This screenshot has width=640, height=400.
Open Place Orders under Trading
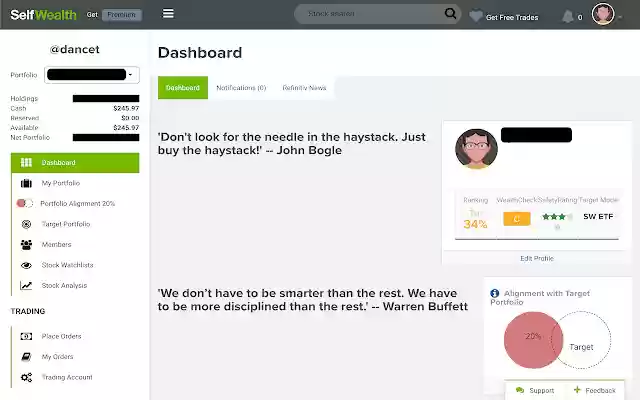tap(61, 336)
